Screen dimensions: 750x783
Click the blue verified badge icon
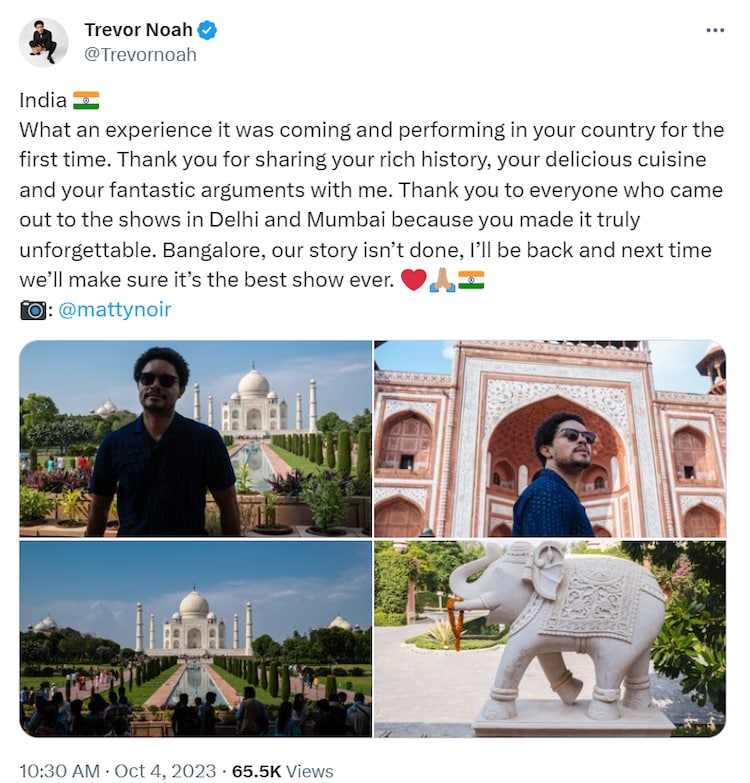click(x=207, y=30)
